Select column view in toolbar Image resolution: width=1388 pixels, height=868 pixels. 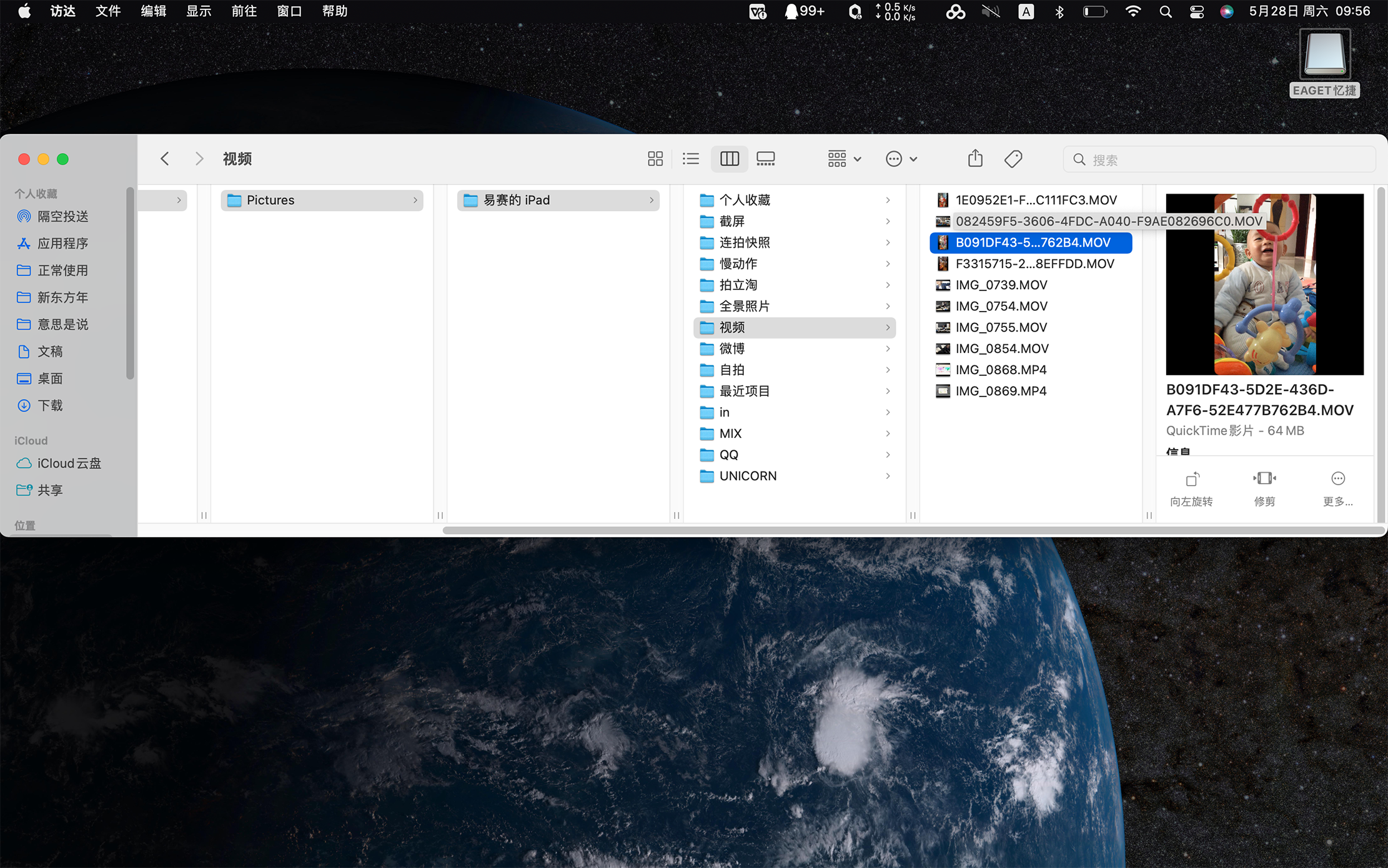[729, 159]
